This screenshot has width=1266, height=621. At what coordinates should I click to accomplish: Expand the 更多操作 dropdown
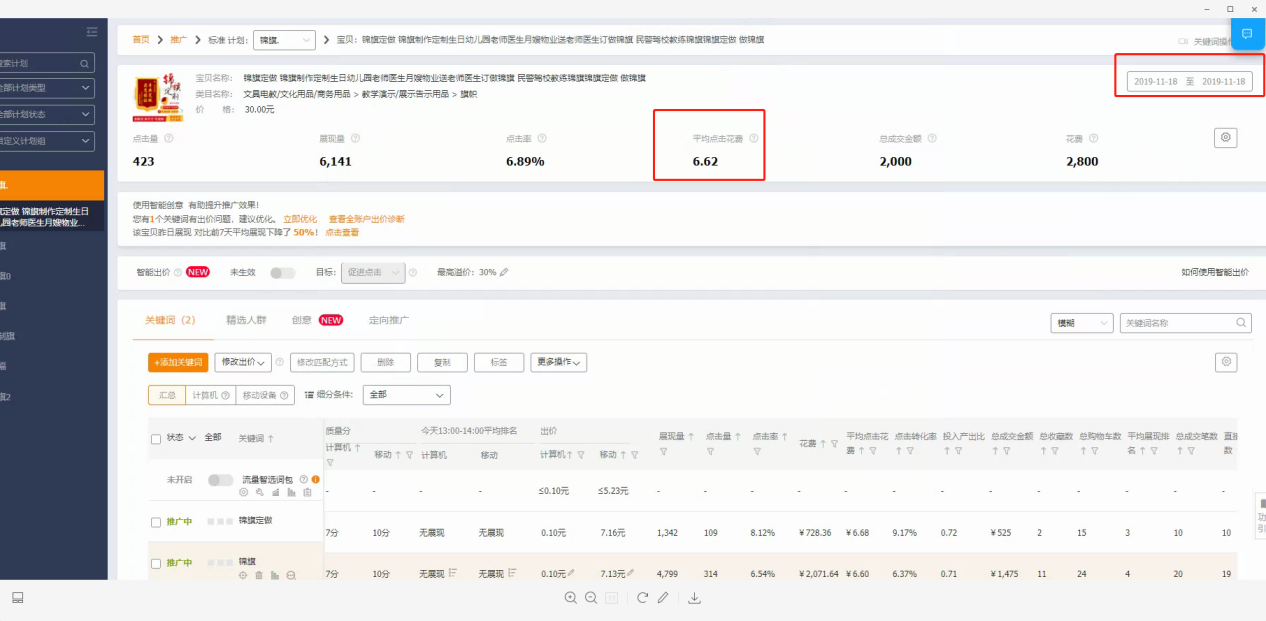[558, 362]
